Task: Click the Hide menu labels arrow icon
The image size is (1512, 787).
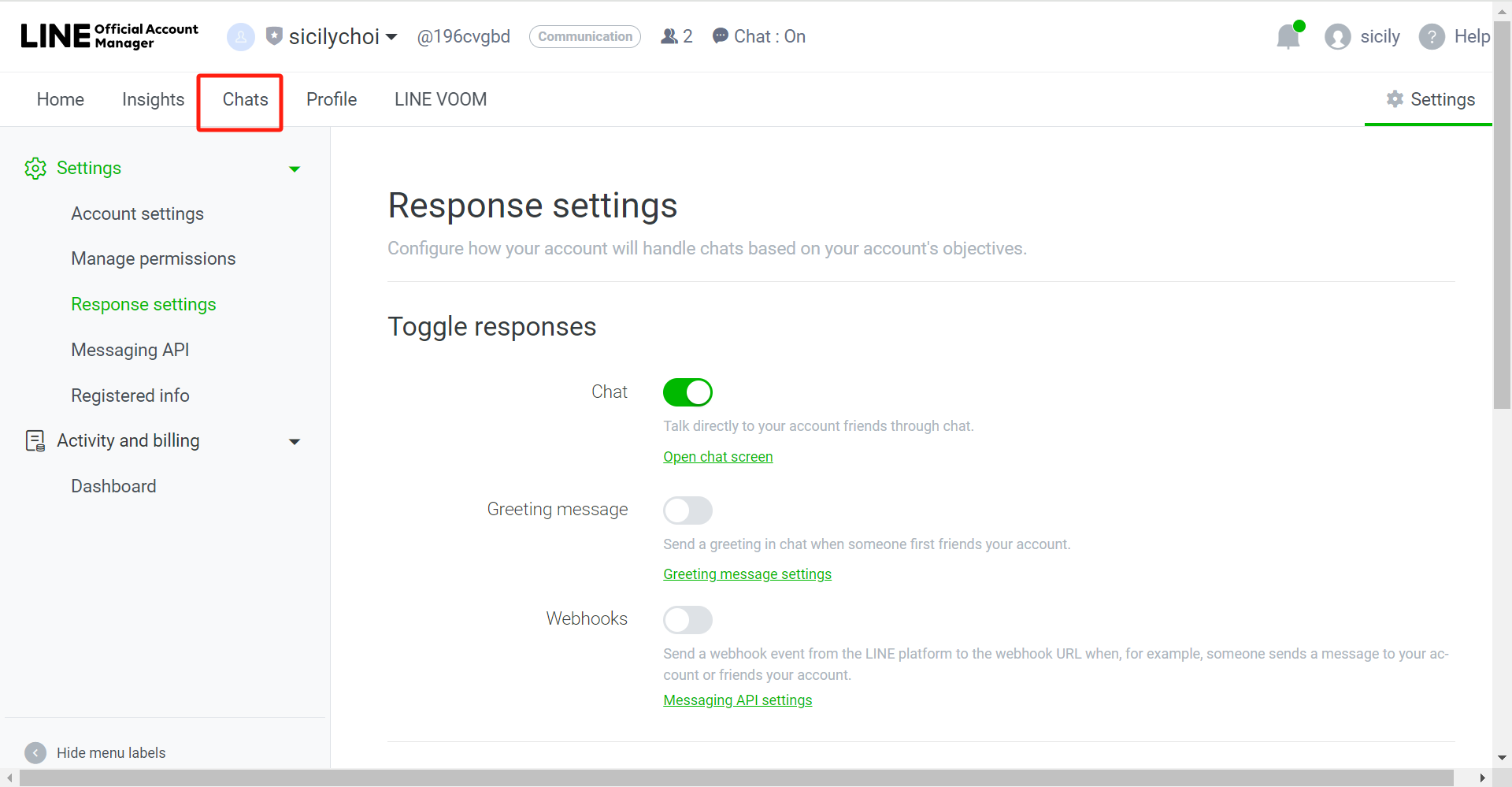Action: pyautogui.click(x=35, y=752)
